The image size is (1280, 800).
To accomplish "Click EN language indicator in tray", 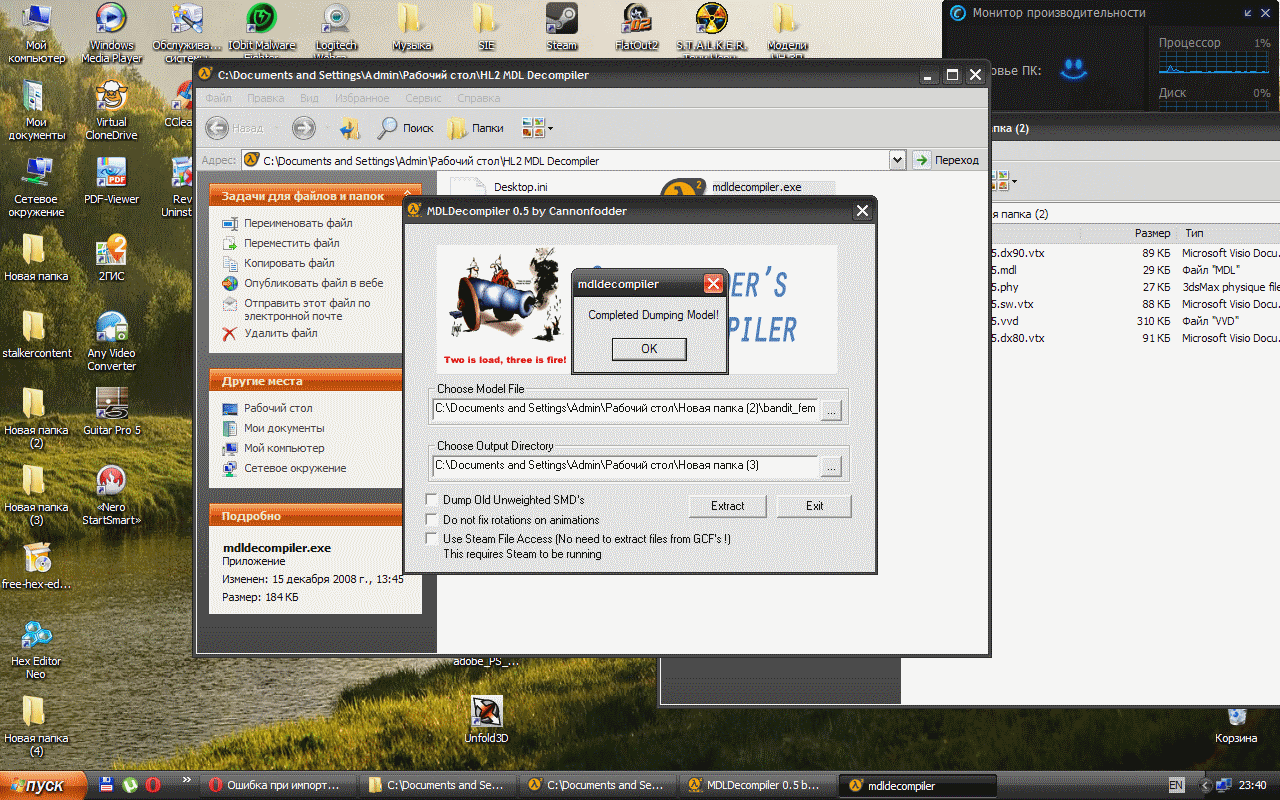I will (x=1176, y=785).
